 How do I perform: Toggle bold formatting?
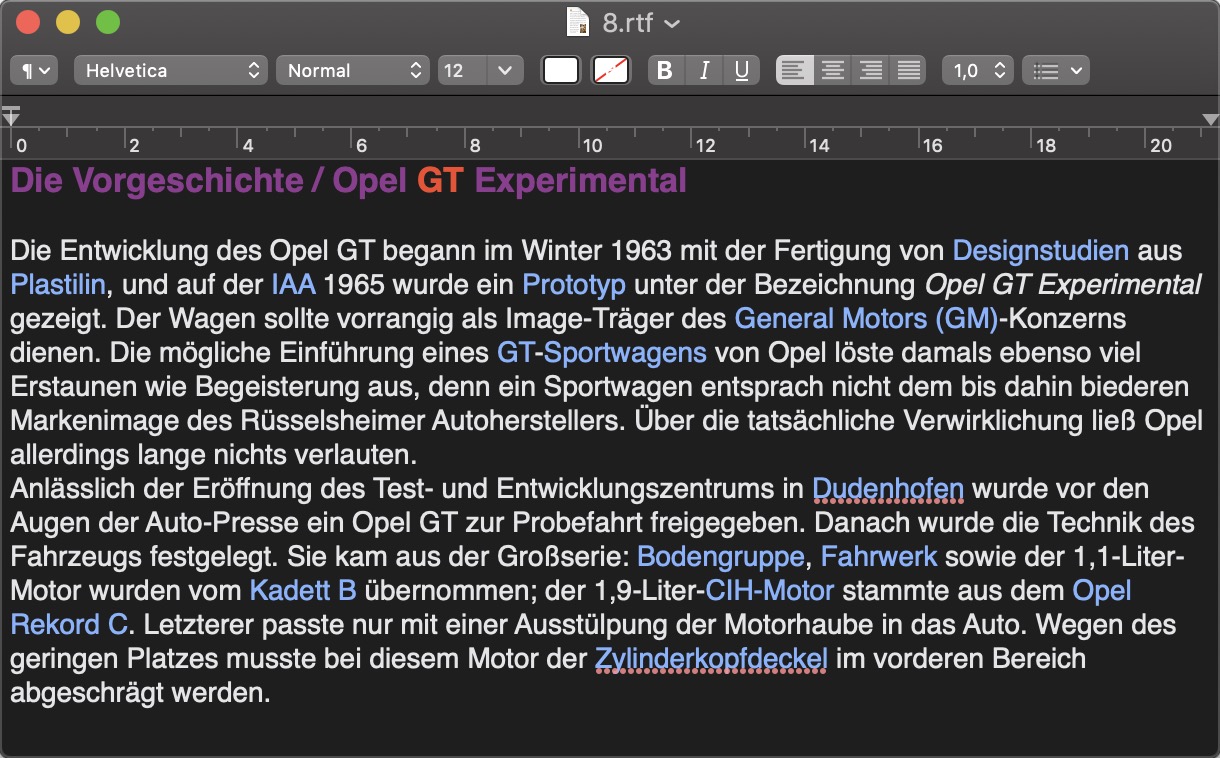coord(666,70)
